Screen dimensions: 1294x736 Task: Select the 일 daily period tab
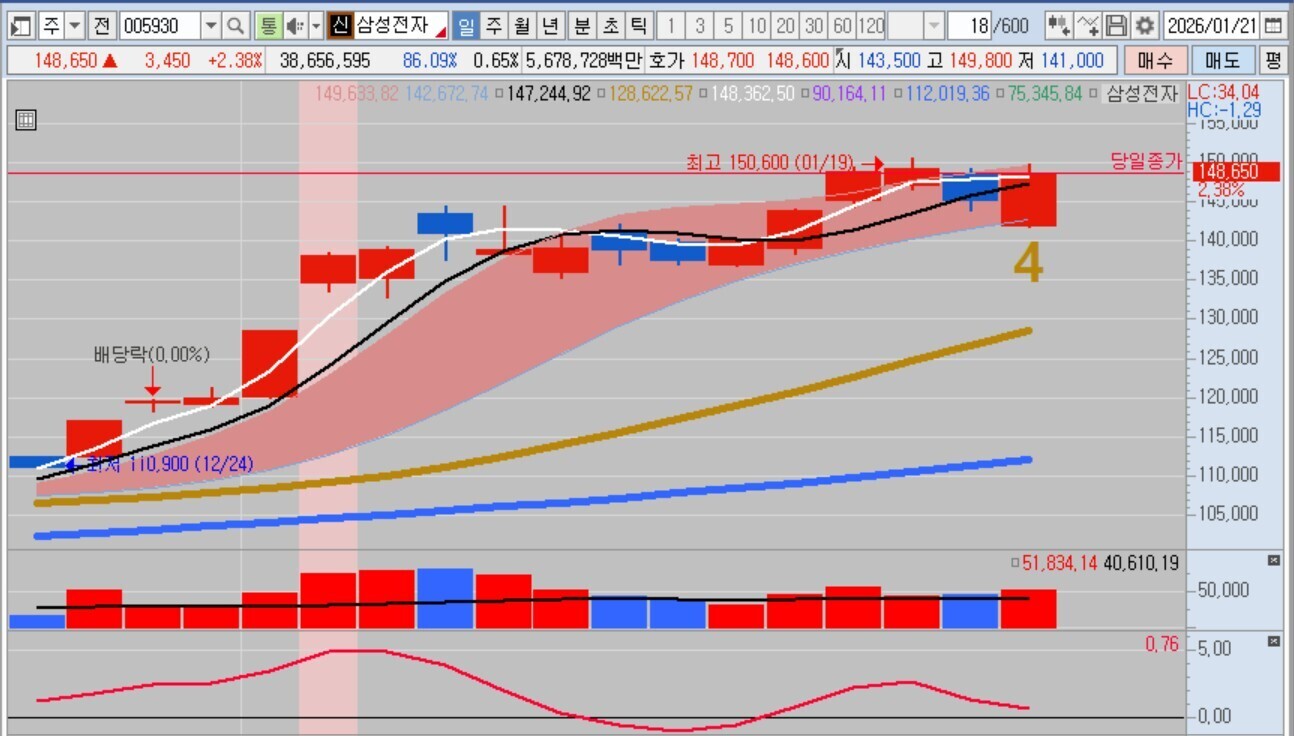(466, 25)
